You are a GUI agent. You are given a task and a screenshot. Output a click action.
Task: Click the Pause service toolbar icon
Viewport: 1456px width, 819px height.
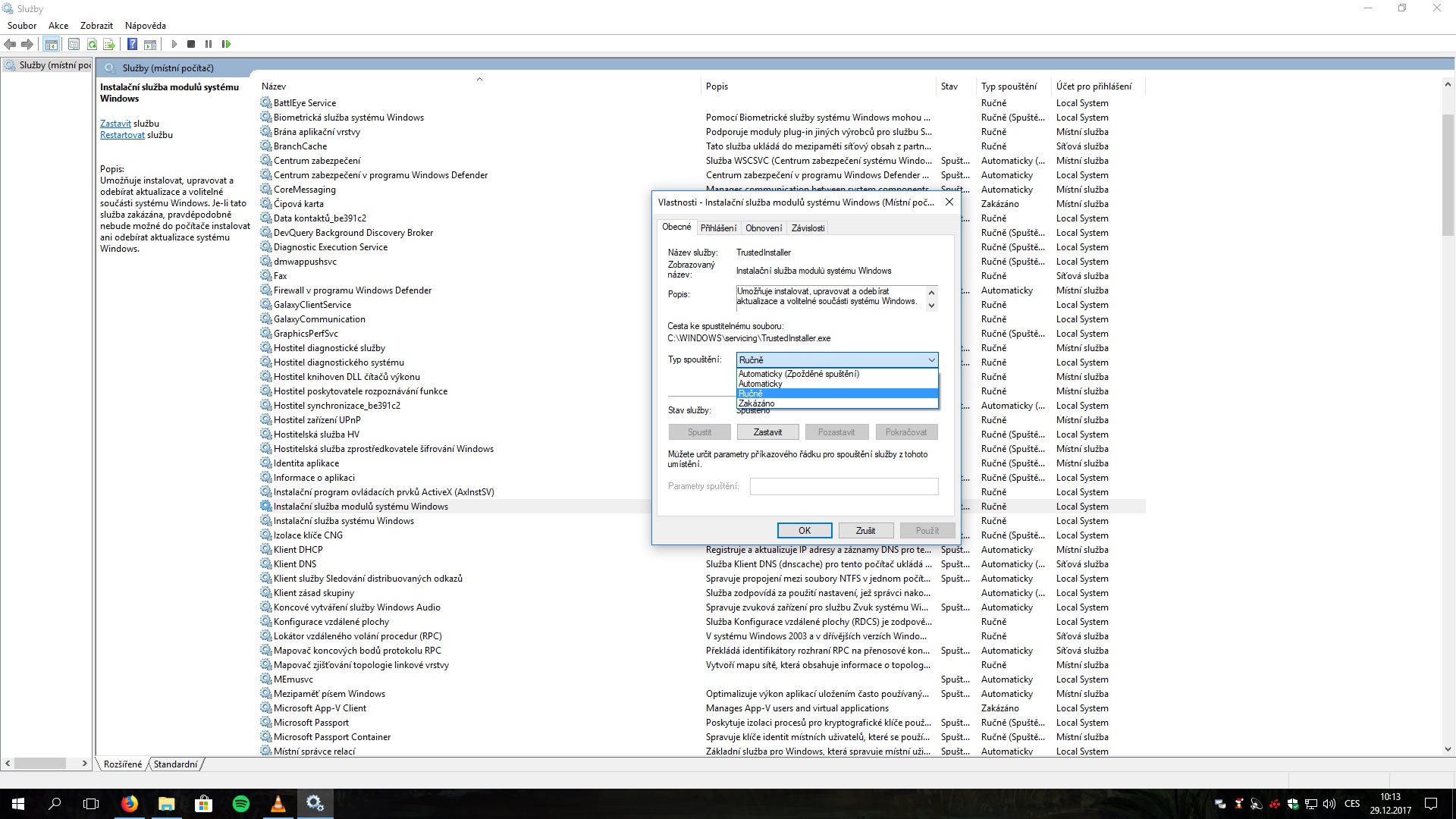pos(209,44)
